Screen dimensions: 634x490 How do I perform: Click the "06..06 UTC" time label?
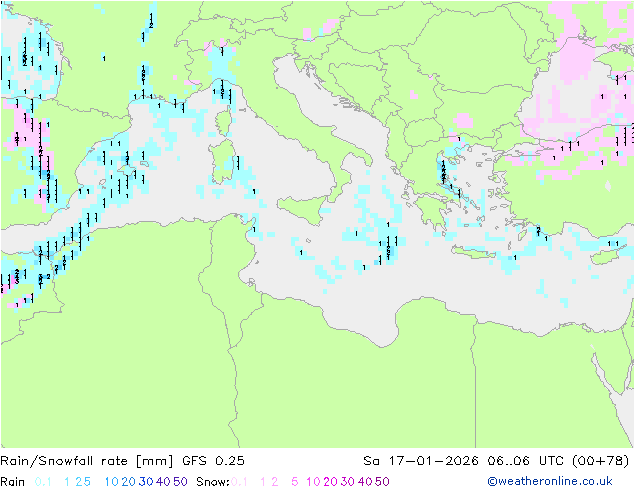pos(525,461)
